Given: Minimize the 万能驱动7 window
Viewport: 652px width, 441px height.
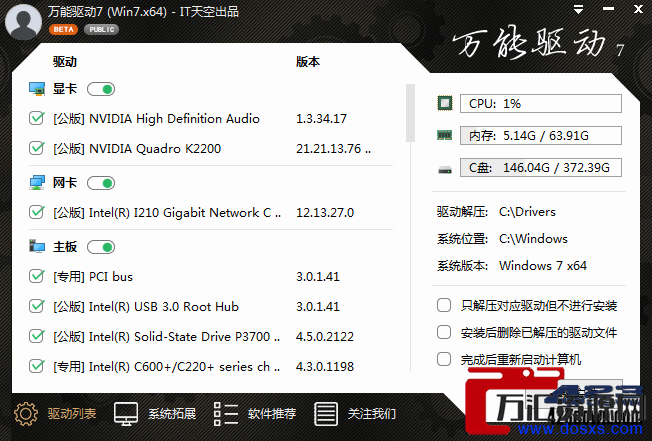Looking at the screenshot, I should click(608, 9).
